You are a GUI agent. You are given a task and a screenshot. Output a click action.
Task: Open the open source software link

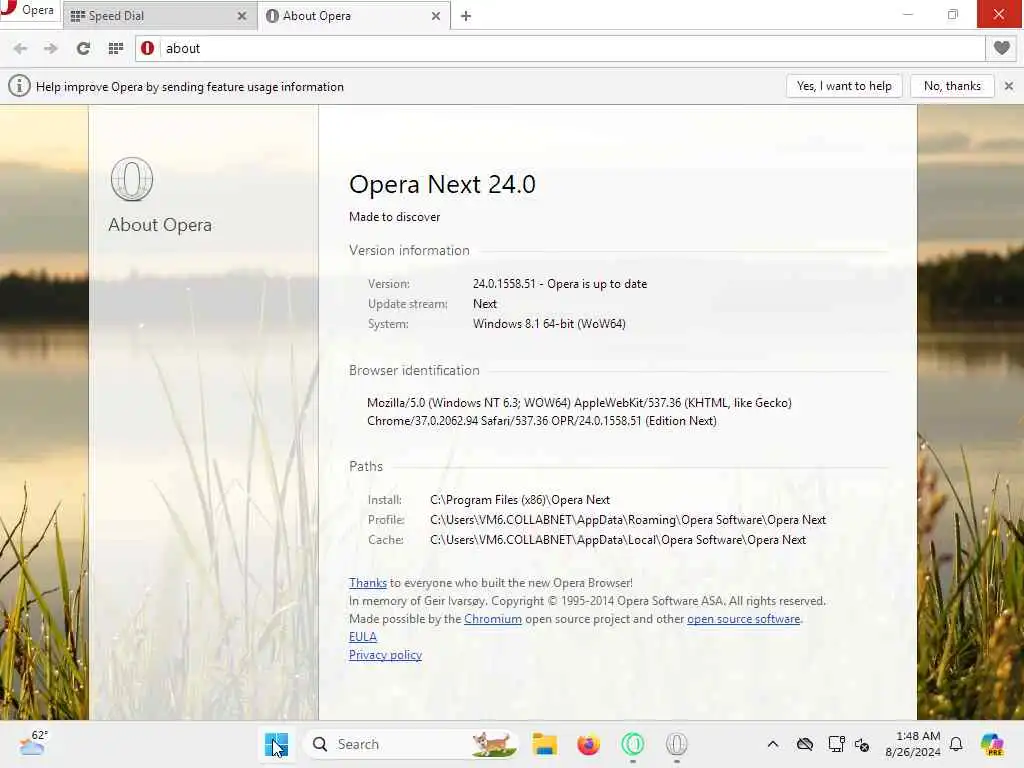pyautogui.click(x=743, y=618)
